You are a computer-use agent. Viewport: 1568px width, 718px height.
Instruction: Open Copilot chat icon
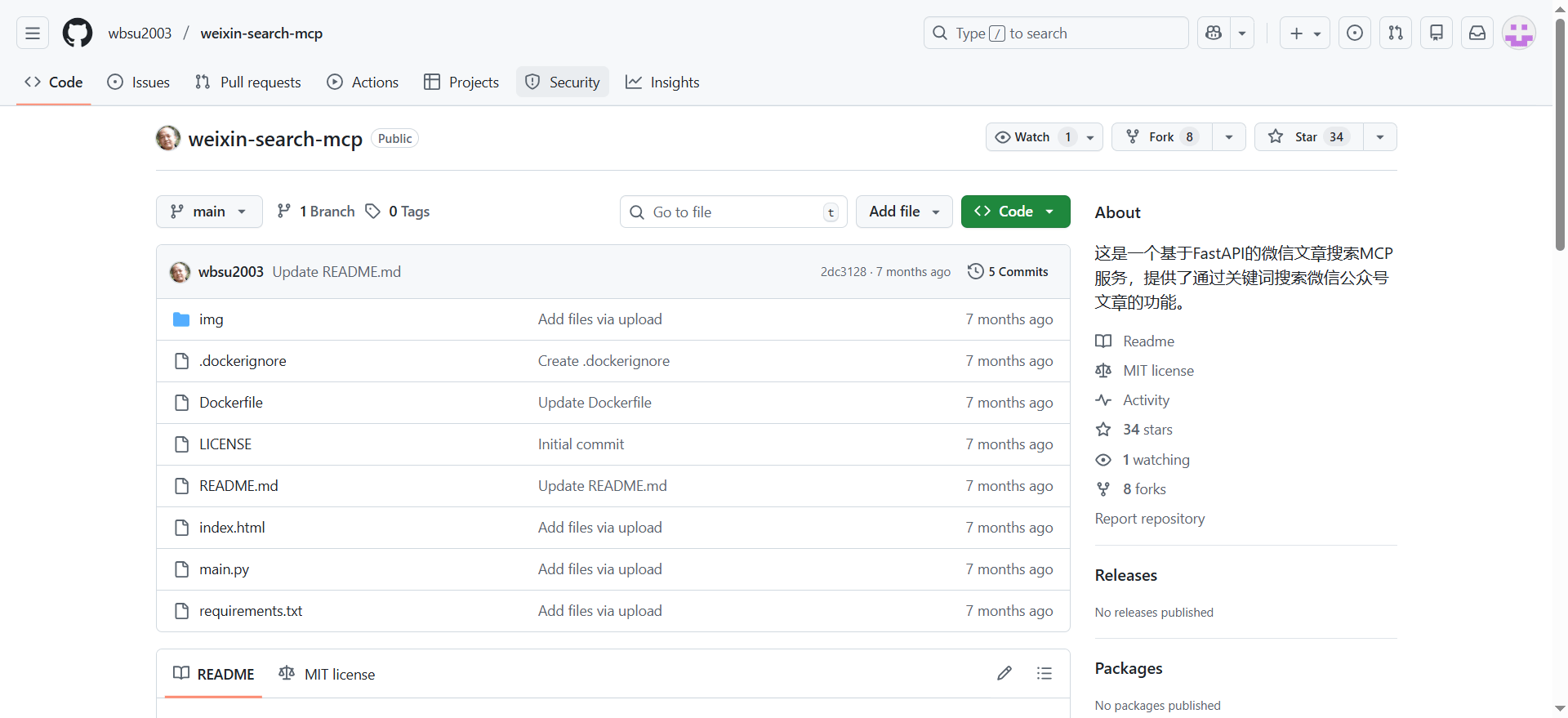pos(1214,33)
